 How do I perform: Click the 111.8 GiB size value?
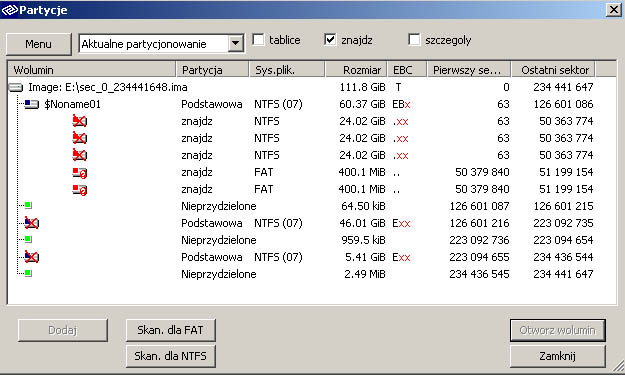362,87
